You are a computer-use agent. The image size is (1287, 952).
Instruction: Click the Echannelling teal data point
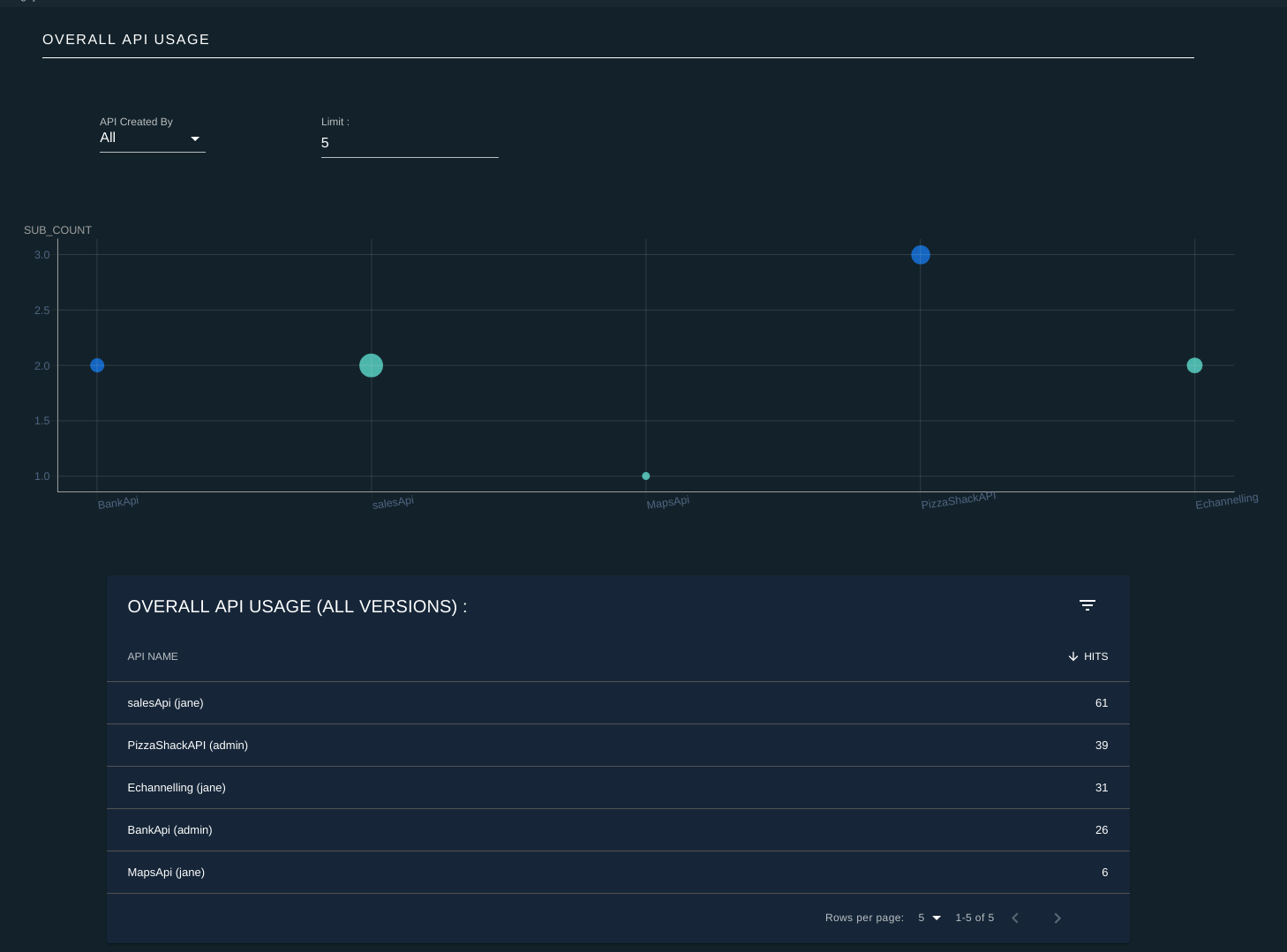(x=1194, y=365)
